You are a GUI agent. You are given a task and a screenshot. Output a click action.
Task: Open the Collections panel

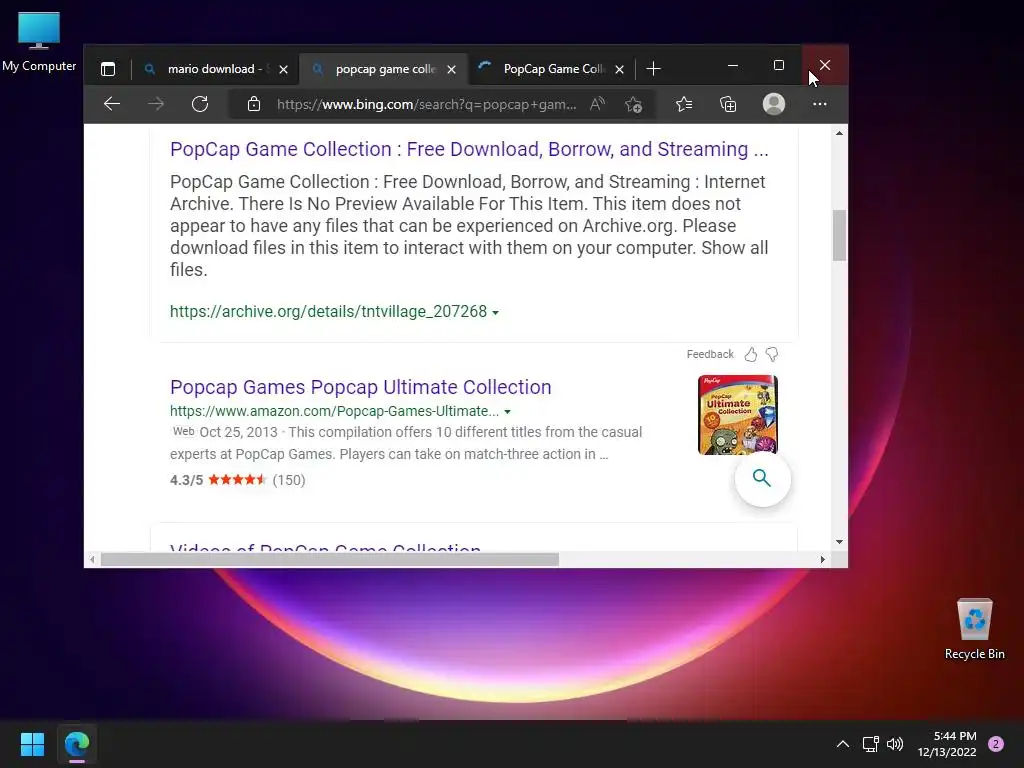tap(728, 104)
